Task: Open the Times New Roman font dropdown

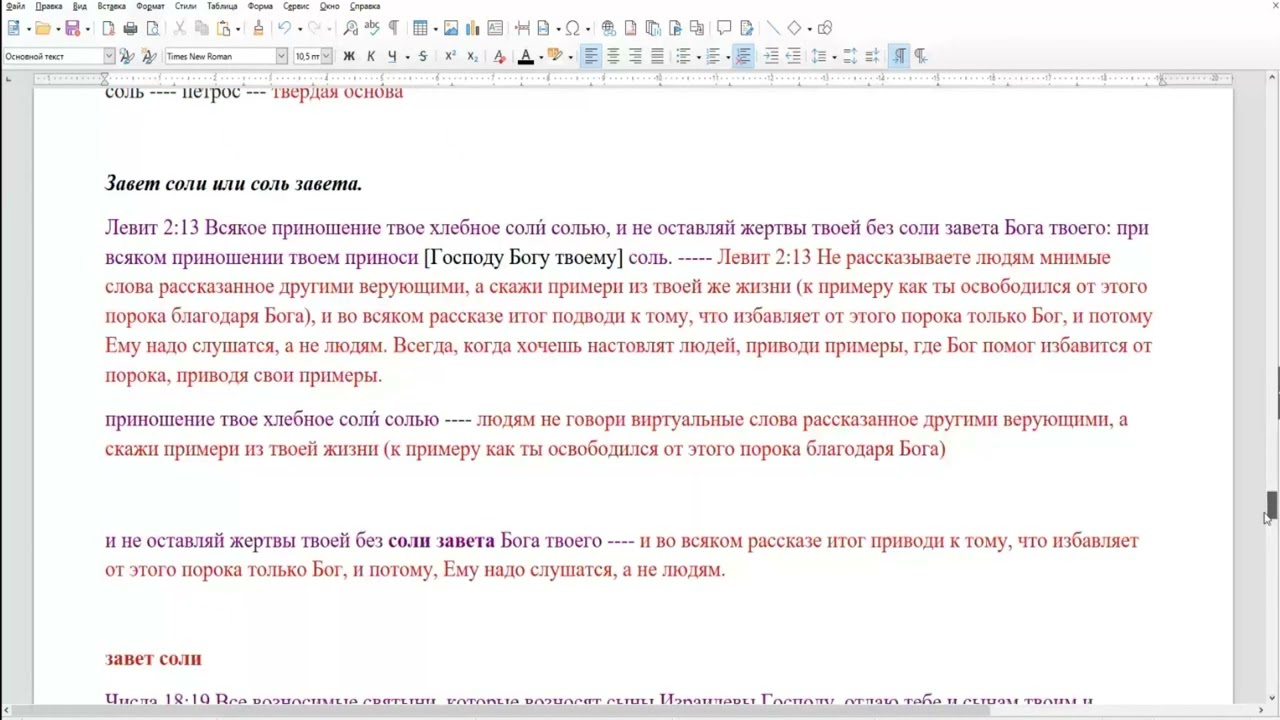Action: pyautogui.click(x=281, y=57)
